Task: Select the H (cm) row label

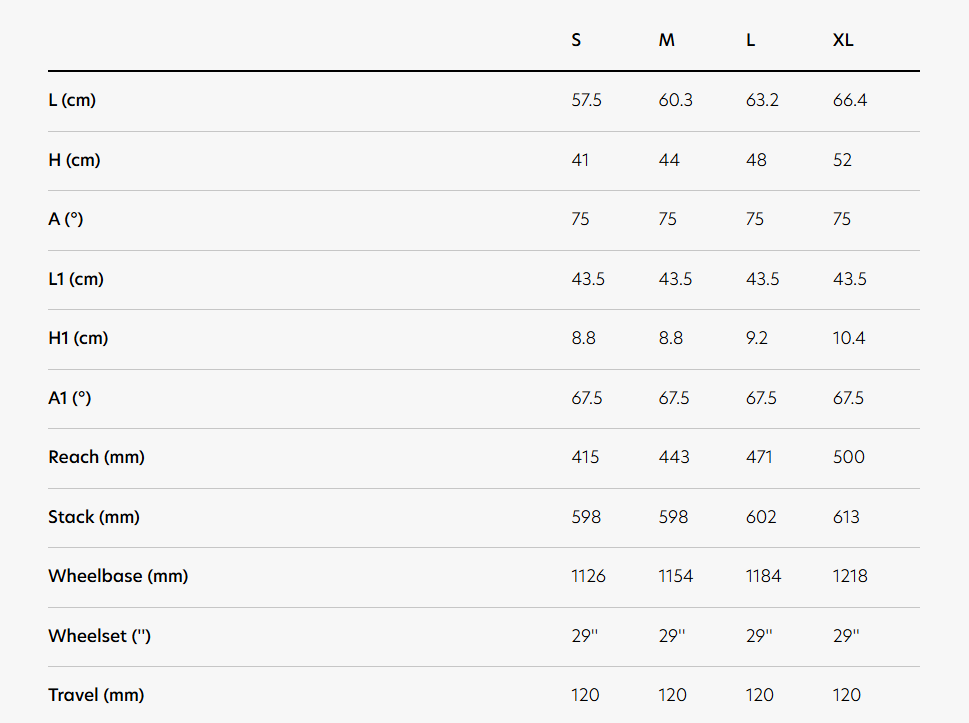Action: click(74, 160)
